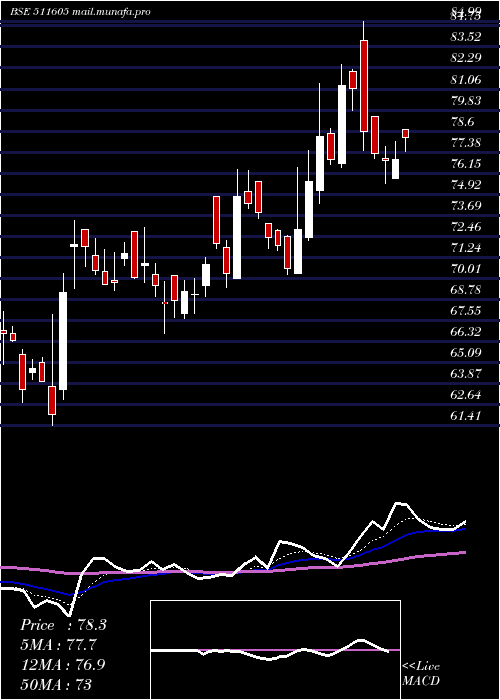Image resolution: width=500 pixels, height=700 pixels.
Task: Click the 62.64 price axis label
Action: (466, 395)
